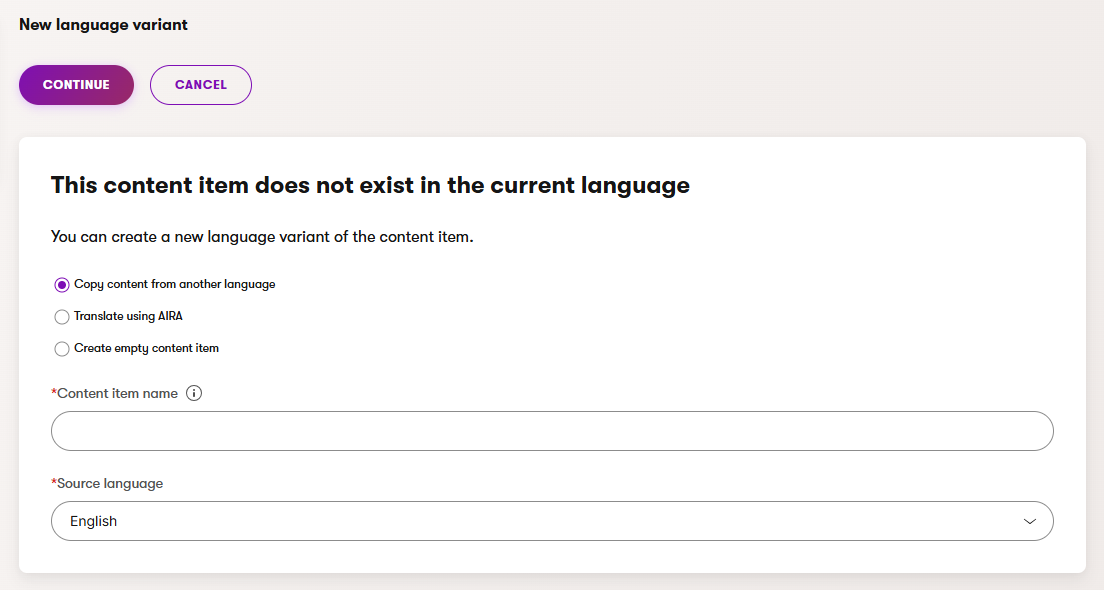Screen dimensions: 1104x590
Task: Click the heading about content item not existing
Action: [x=370, y=185]
